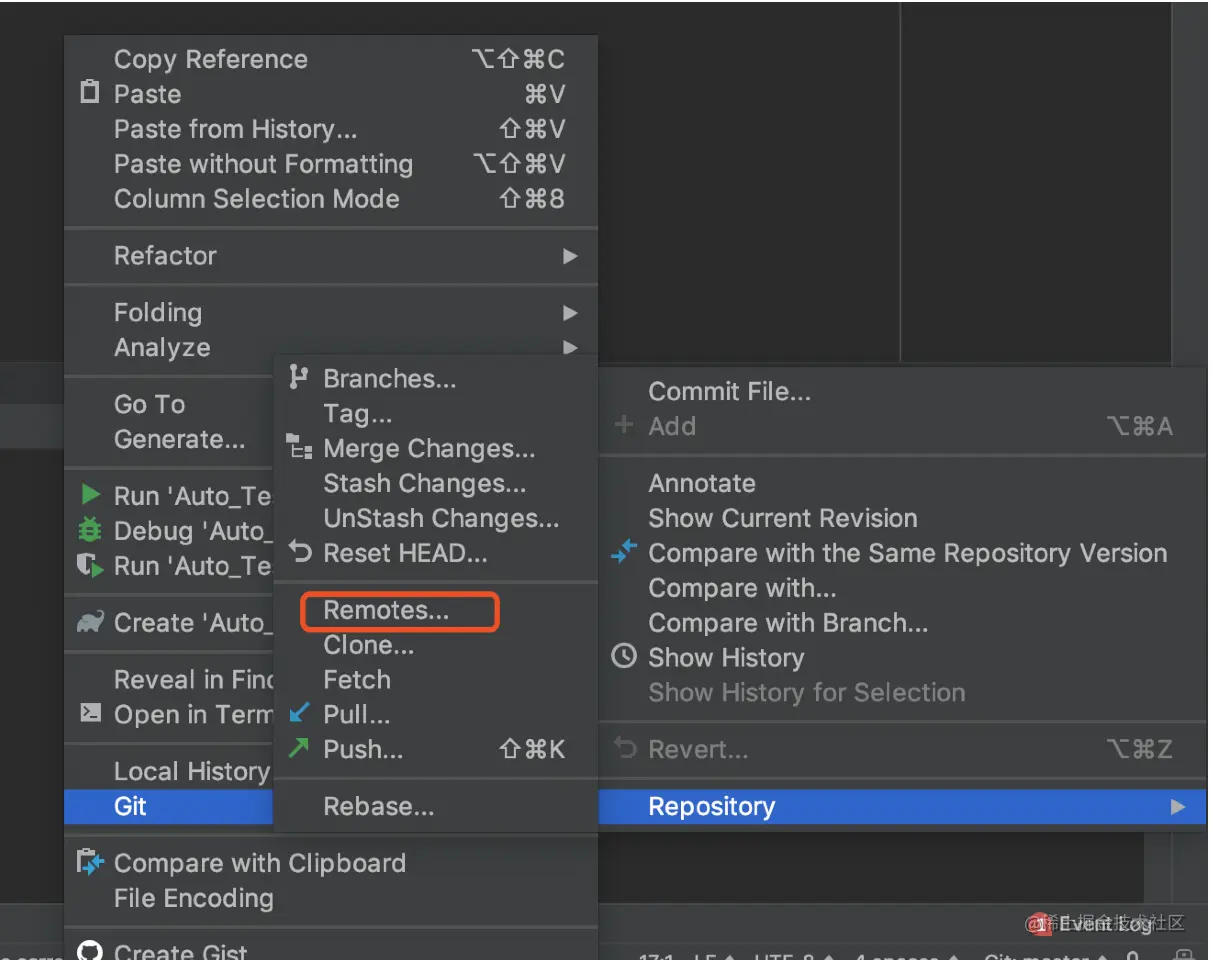Select Column Selection Mode
The width and height of the screenshot is (1212, 960).
[x=256, y=199]
